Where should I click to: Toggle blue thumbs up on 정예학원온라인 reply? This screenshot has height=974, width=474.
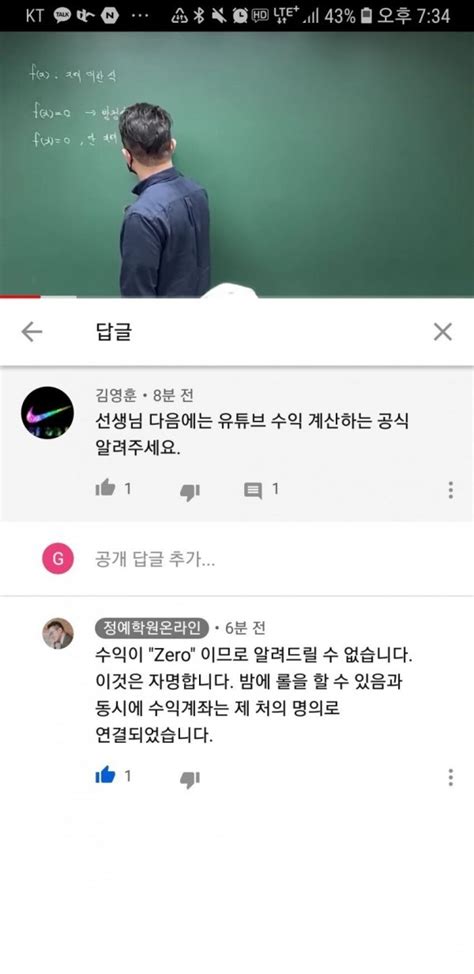[x=105, y=775]
